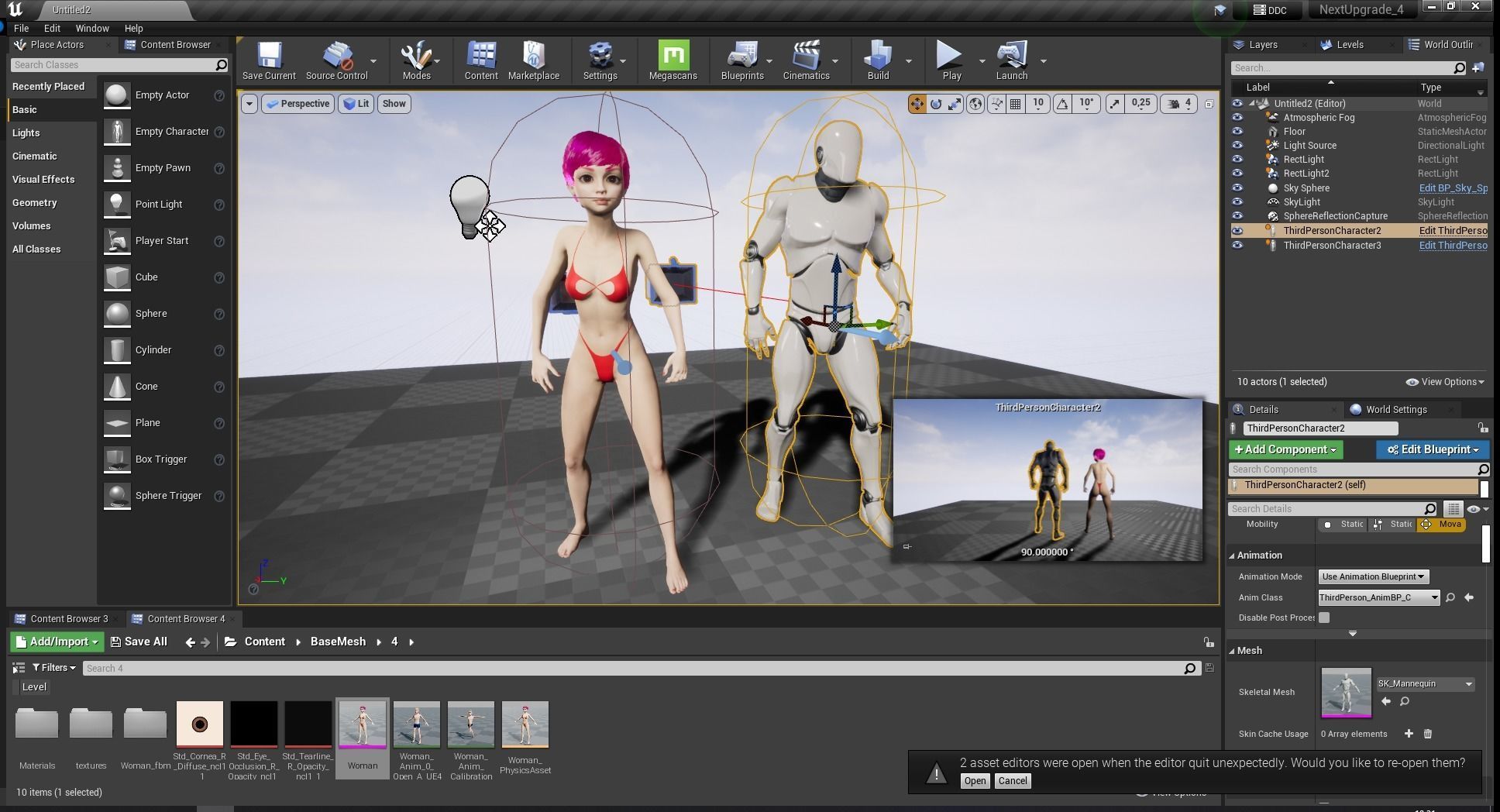Screen dimensions: 1500x812
Task: Toggle grid snapping in viewport
Action: [x=1015, y=103]
